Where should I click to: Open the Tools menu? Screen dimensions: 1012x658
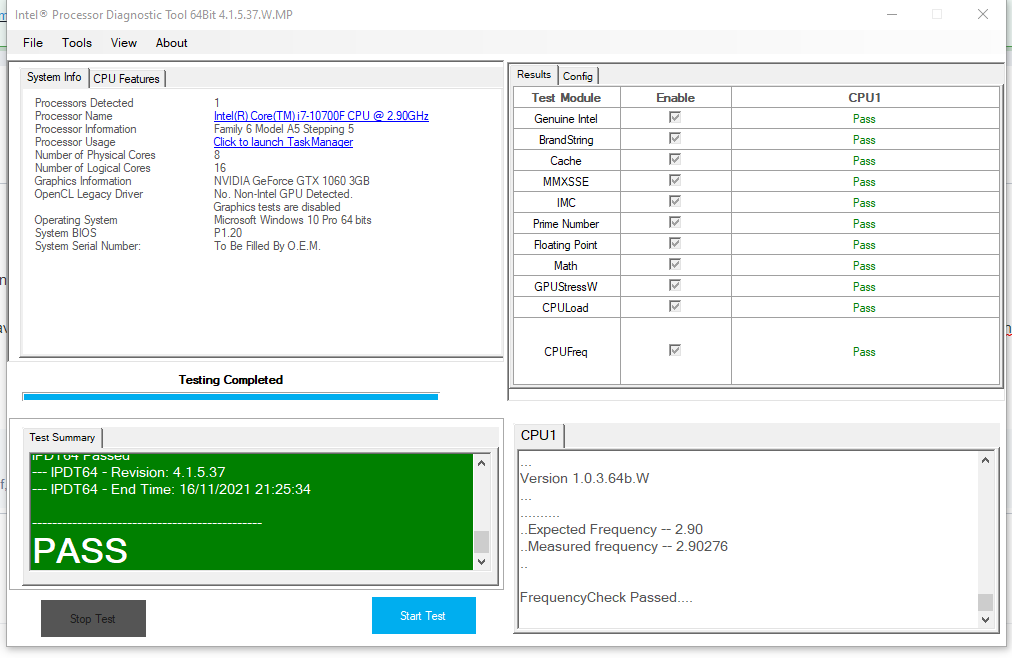(x=77, y=43)
